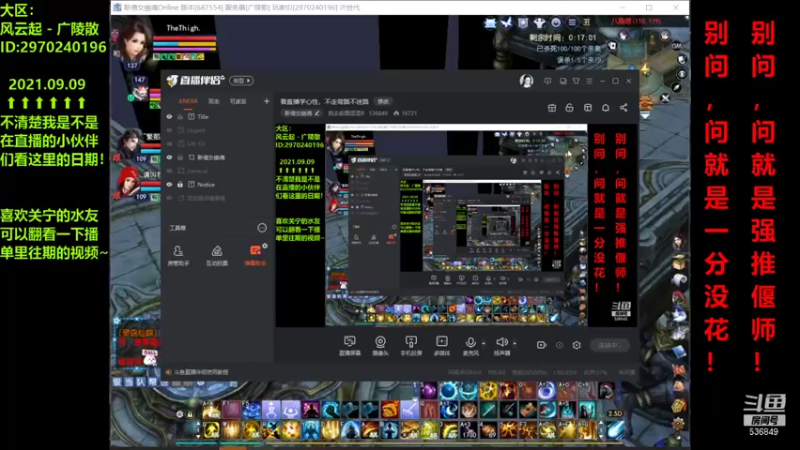Click the GM button near minimap
Image resolution: width=800 pixels, height=450 pixels.
[x=677, y=46]
